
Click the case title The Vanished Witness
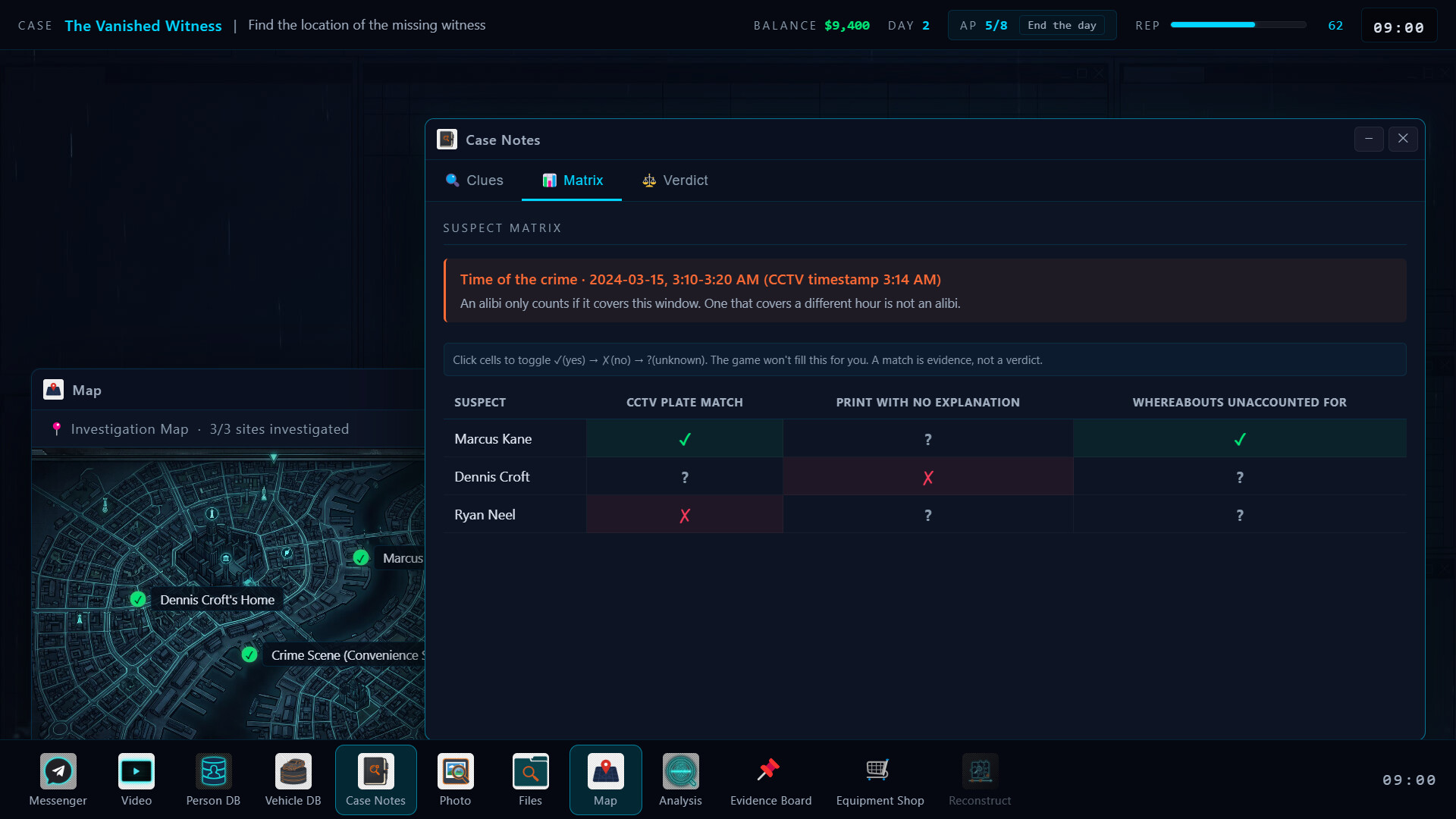pyautogui.click(x=143, y=26)
